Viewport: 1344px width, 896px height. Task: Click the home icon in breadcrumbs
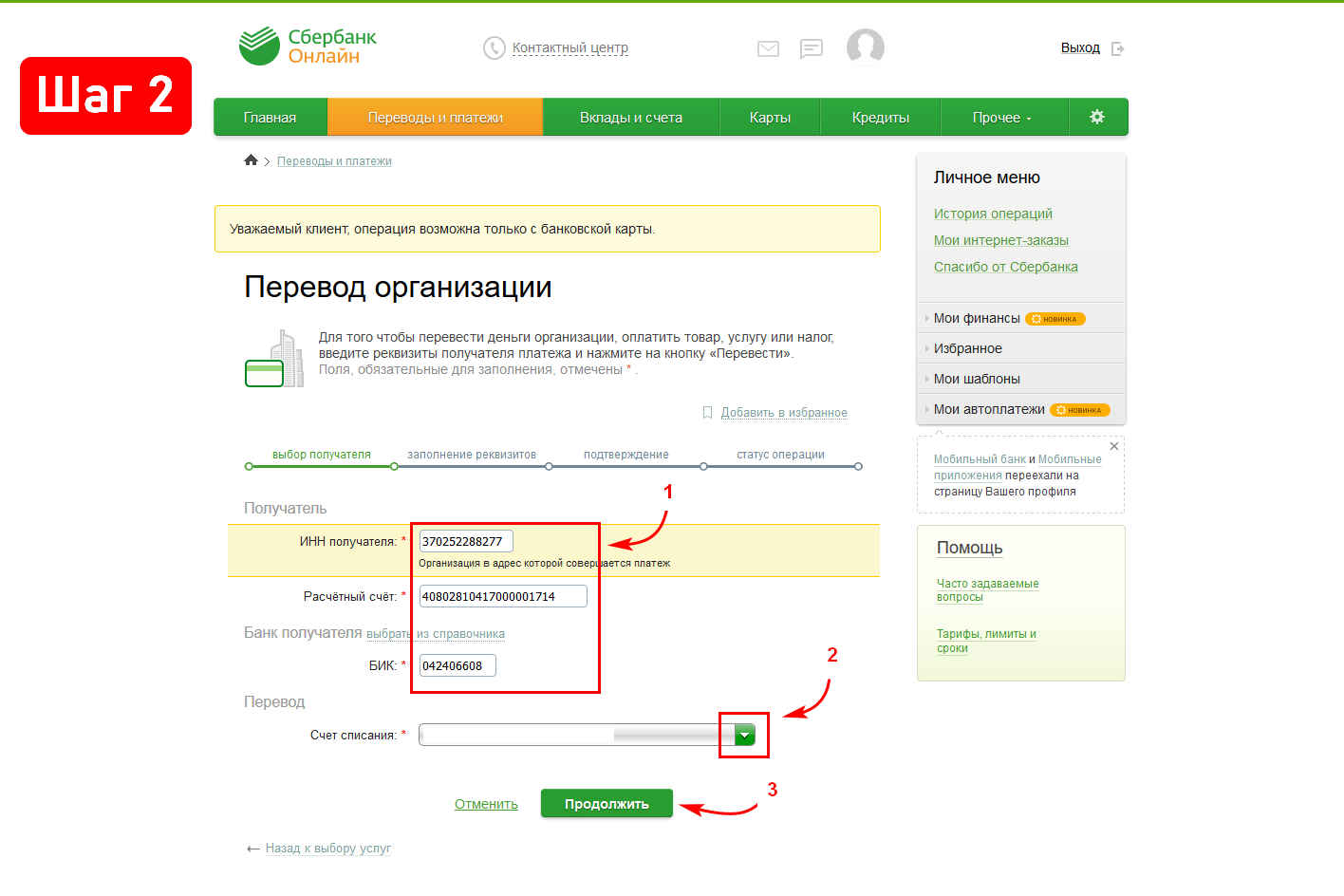(x=251, y=160)
